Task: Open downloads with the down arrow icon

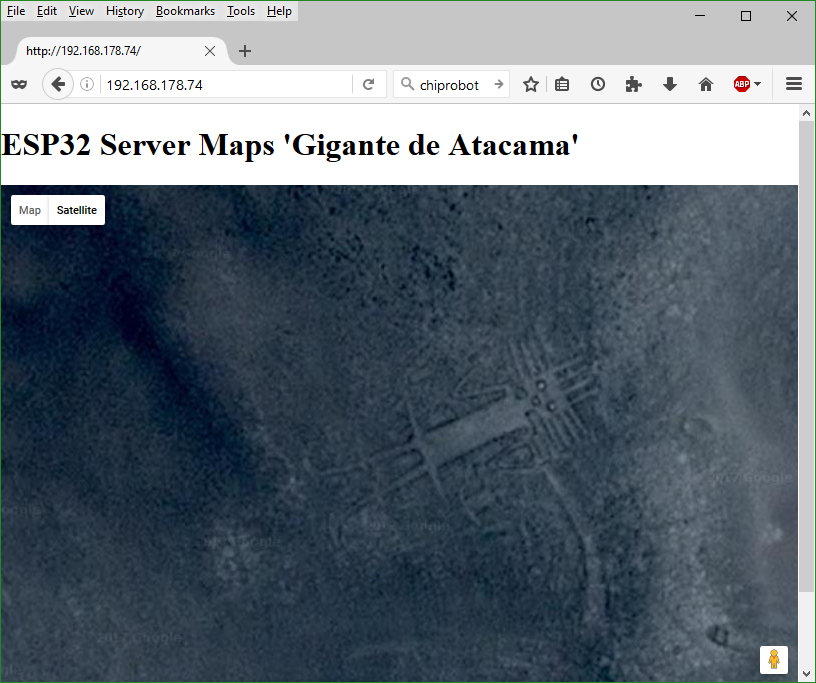Action: click(x=670, y=85)
